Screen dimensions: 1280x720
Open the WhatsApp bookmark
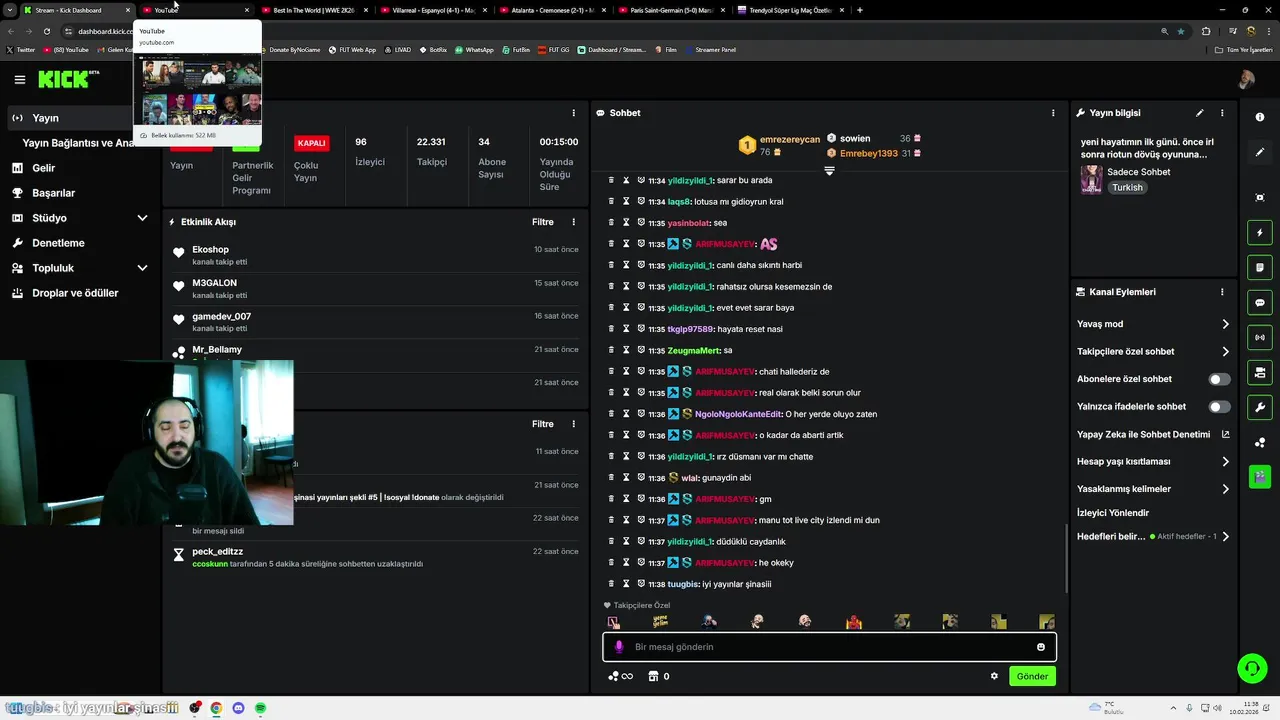(474, 49)
